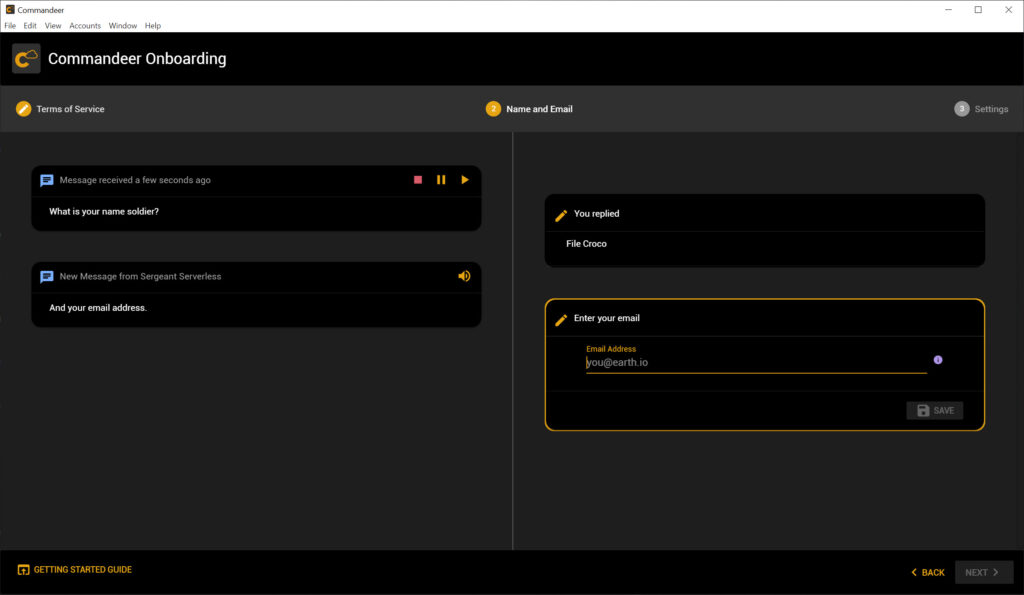The height and width of the screenshot is (595, 1024).
Task: Click 'And your email address.' message text
Action: 98,308
